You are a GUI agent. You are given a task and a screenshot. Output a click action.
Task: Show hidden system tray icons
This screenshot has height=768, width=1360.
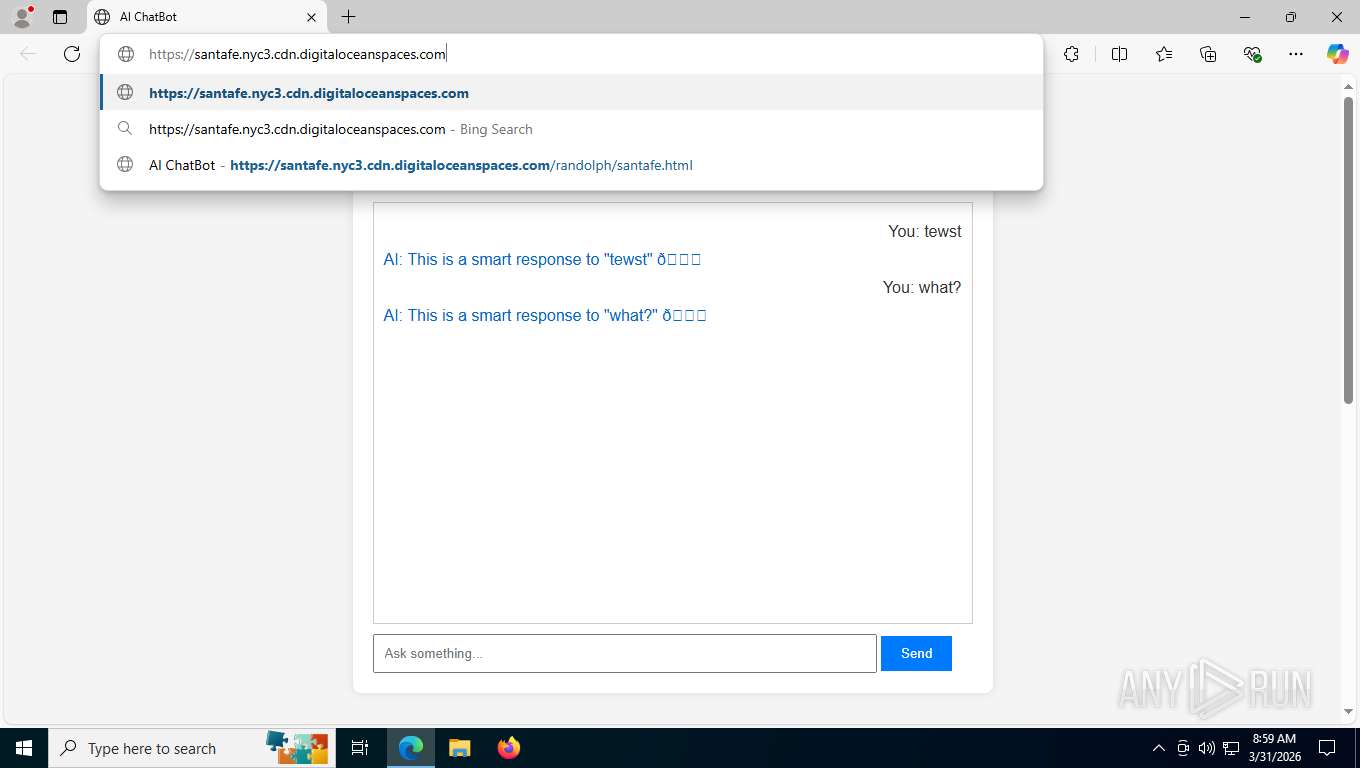1159,748
